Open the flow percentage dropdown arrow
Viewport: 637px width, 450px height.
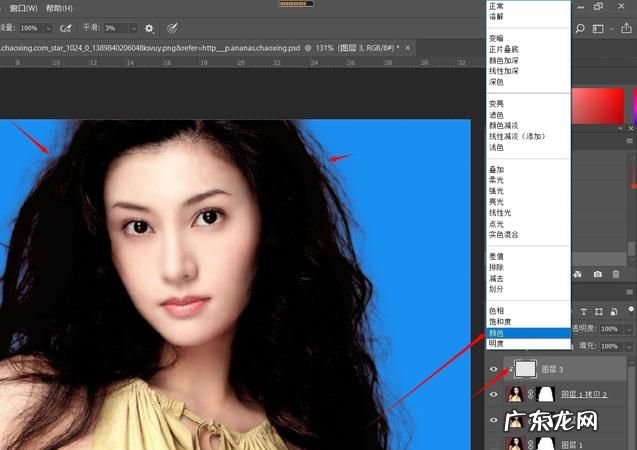(46, 28)
